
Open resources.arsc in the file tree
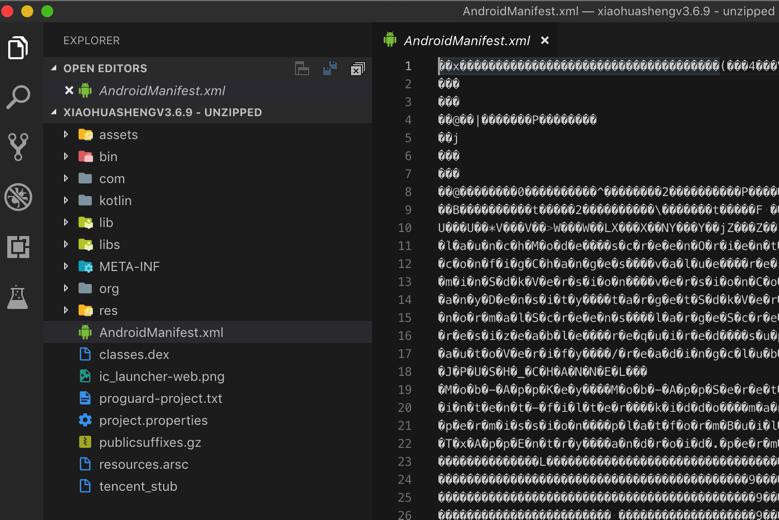click(x=143, y=464)
